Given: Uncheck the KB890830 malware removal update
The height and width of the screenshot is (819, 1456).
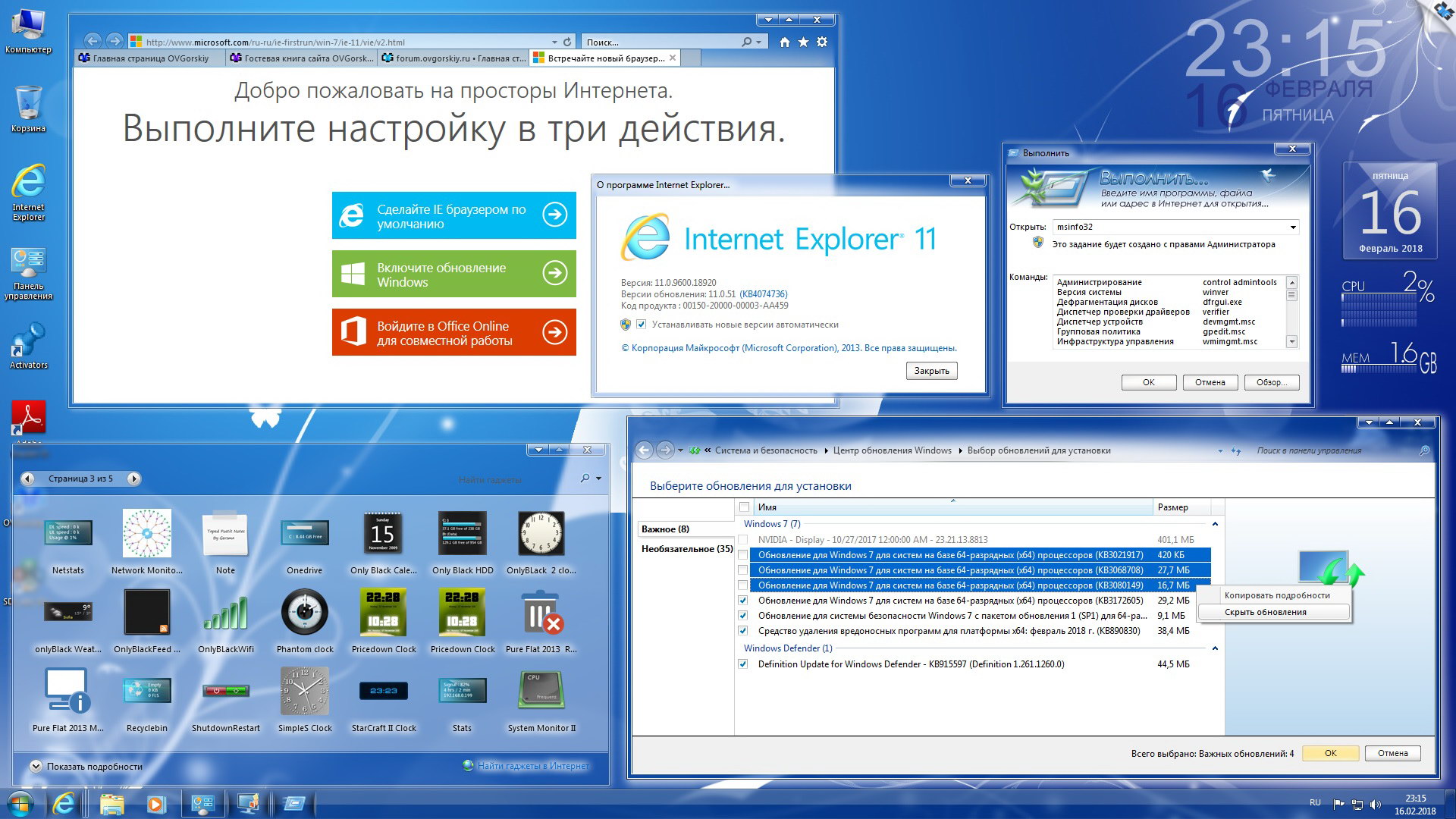Looking at the screenshot, I should coord(743,631).
